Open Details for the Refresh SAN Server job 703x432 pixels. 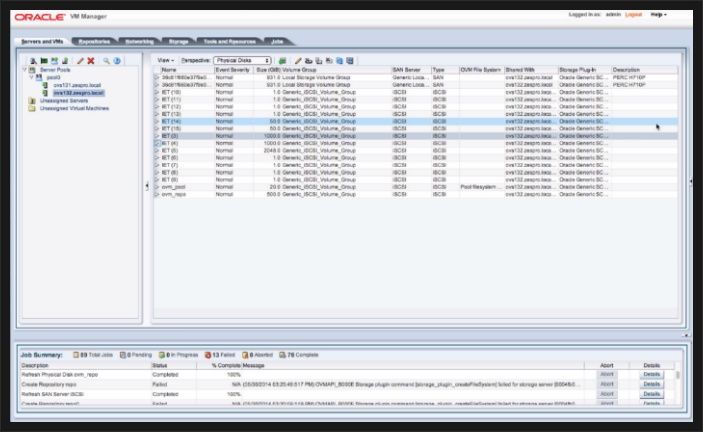651,394
